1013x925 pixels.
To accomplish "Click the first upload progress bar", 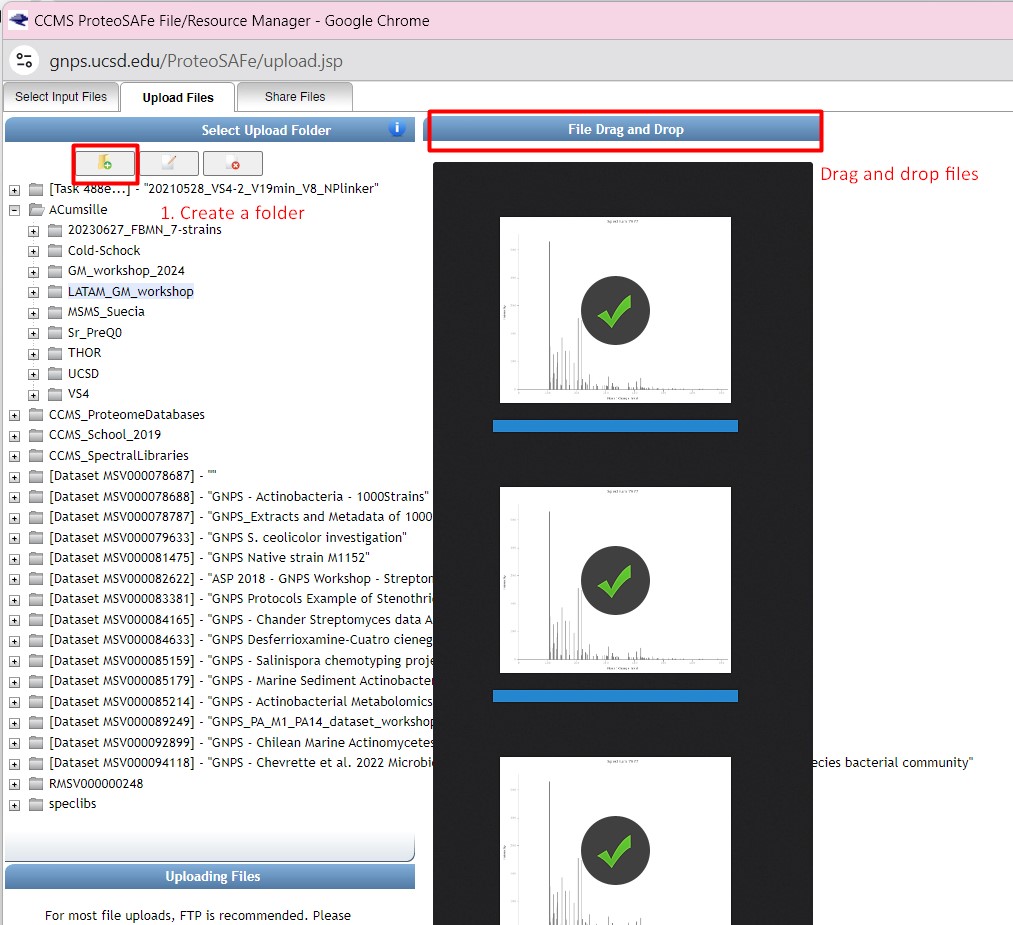I will coord(615,426).
